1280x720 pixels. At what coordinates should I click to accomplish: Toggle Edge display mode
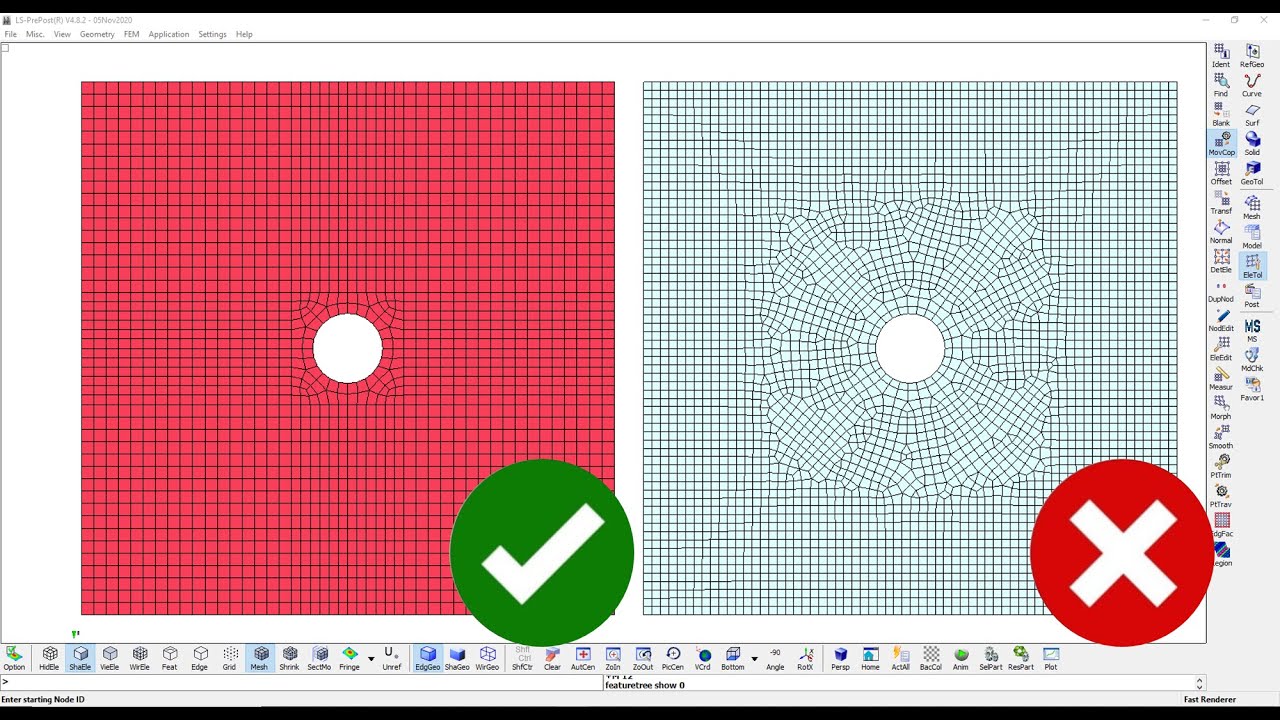click(200, 658)
